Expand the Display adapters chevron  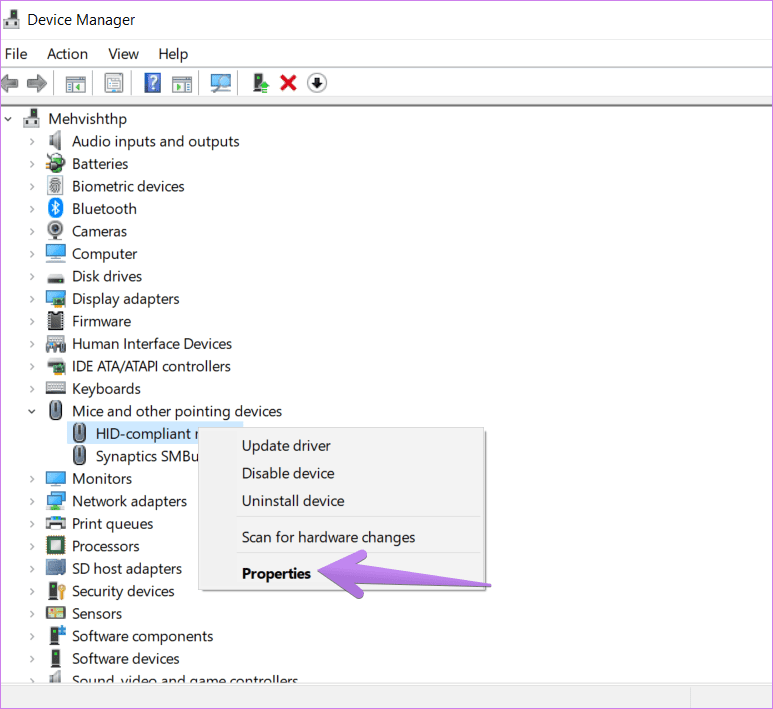click(32, 299)
